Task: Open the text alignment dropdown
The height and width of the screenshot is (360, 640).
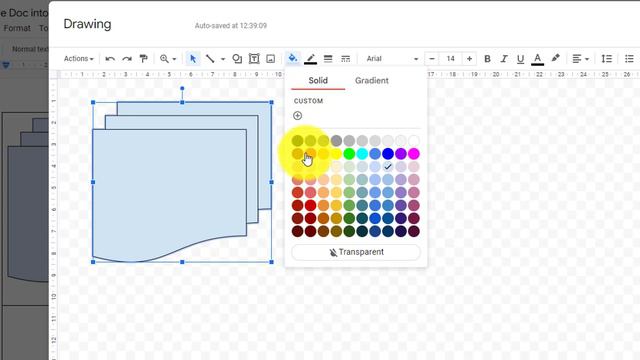Action: pos(580,59)
